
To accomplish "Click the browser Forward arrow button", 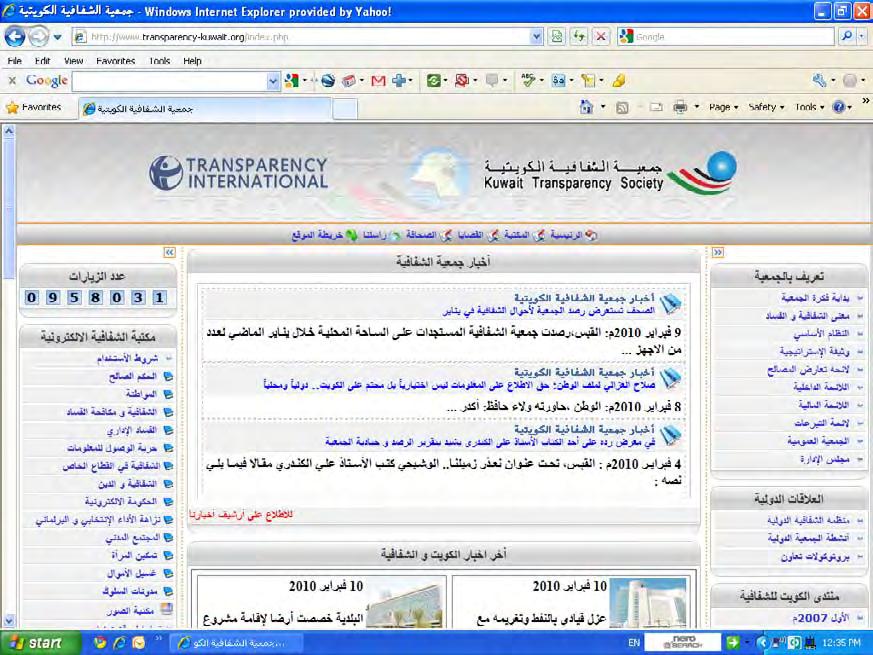I will click(x=38, y=37).
